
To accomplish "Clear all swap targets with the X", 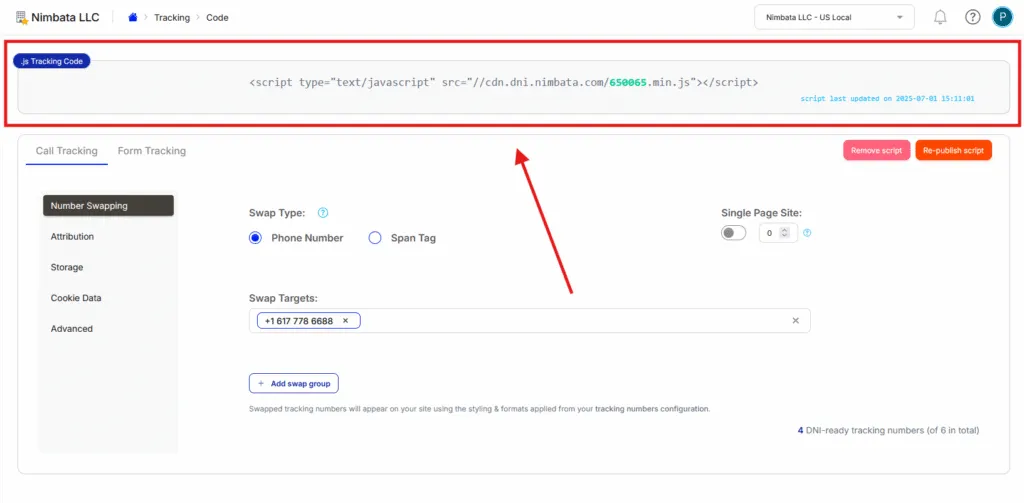I will [795, 321].
